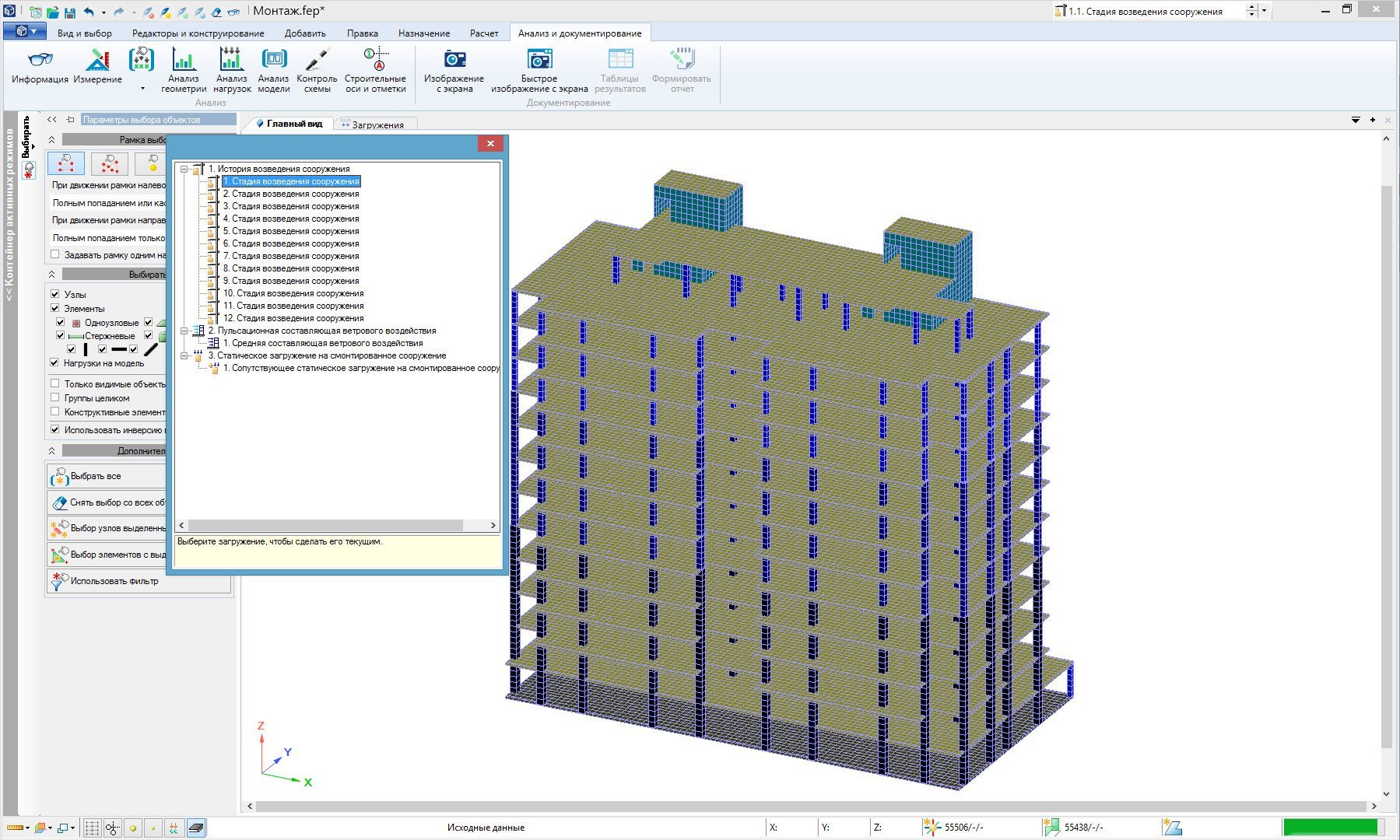Click the Выбрать все button
The width and height of the screenshot is (1400, 840).
[x=96, y=476]
